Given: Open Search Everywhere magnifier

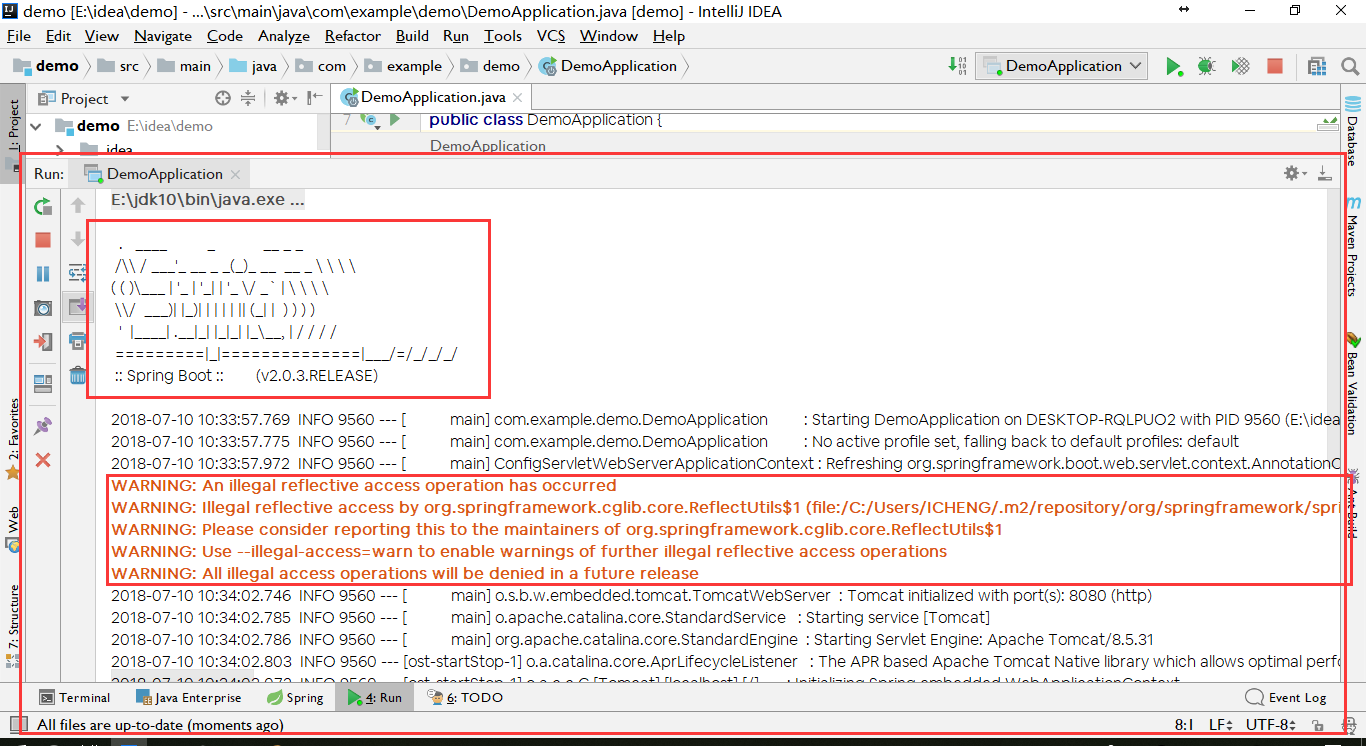Looking at the screenshot, I should coord(1349,66).
